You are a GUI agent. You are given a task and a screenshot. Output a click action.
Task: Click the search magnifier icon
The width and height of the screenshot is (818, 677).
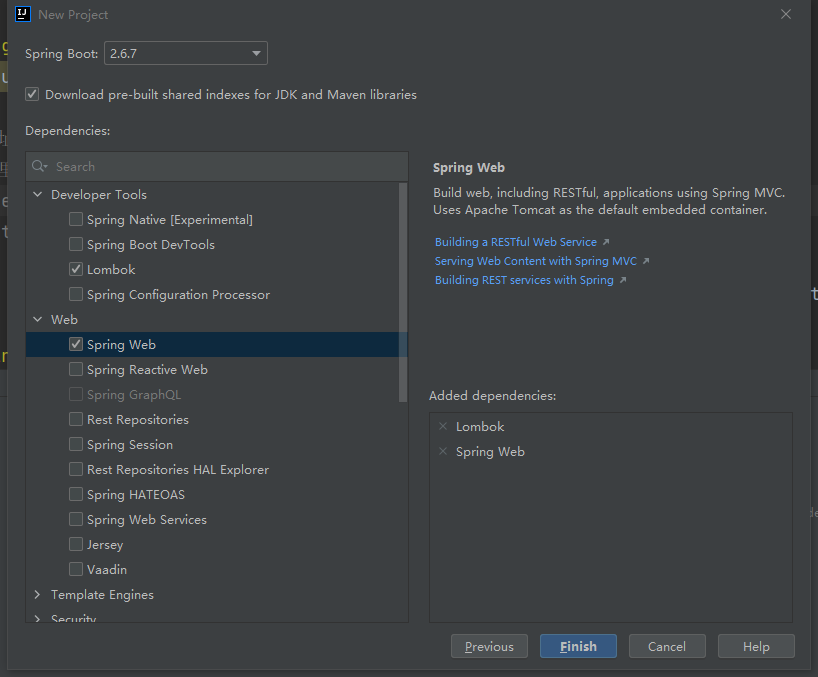[x=39, y=166]
